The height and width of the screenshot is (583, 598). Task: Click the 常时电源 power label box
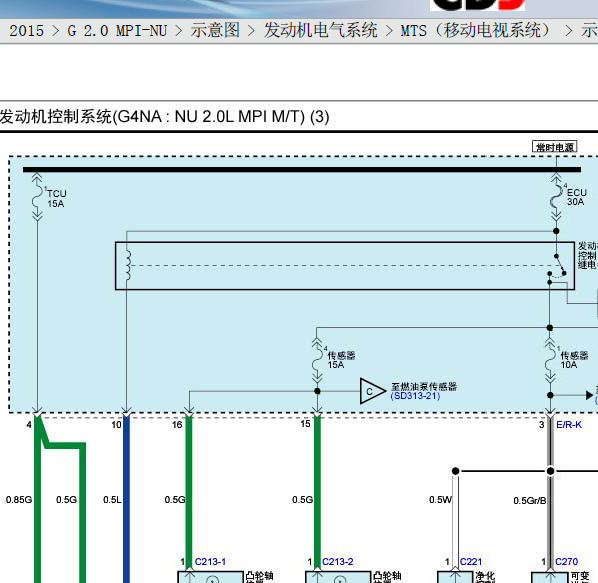click(555, 147)
